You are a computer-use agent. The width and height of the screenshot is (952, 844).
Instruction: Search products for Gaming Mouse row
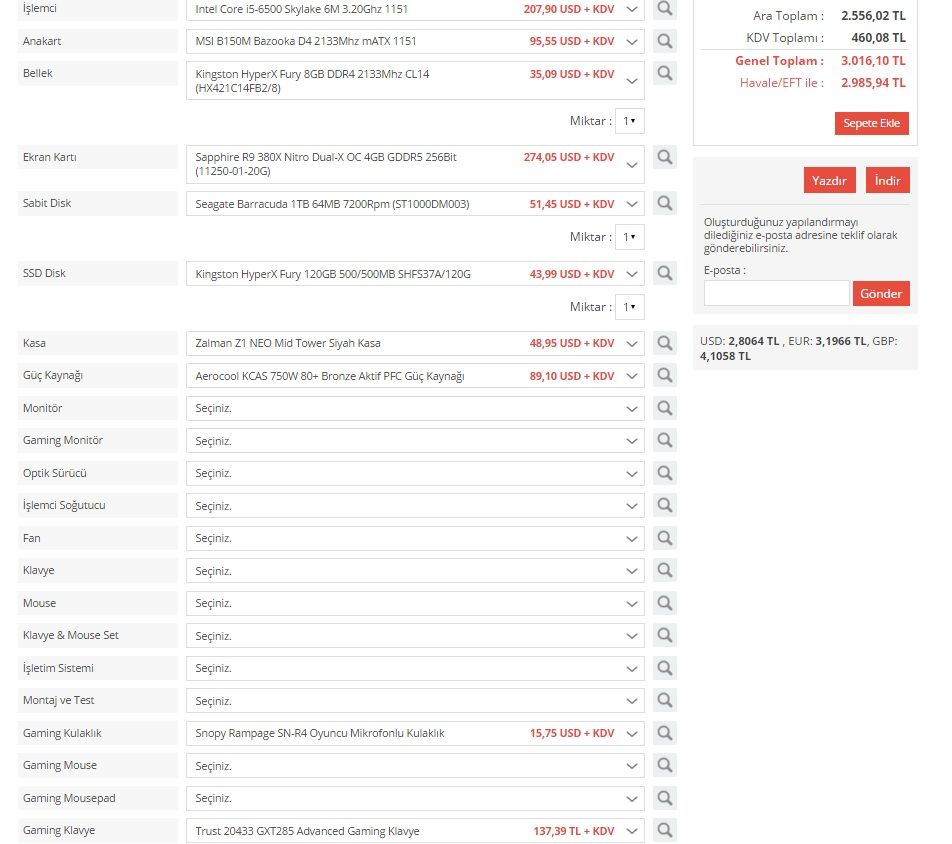(x=665, y=765)
